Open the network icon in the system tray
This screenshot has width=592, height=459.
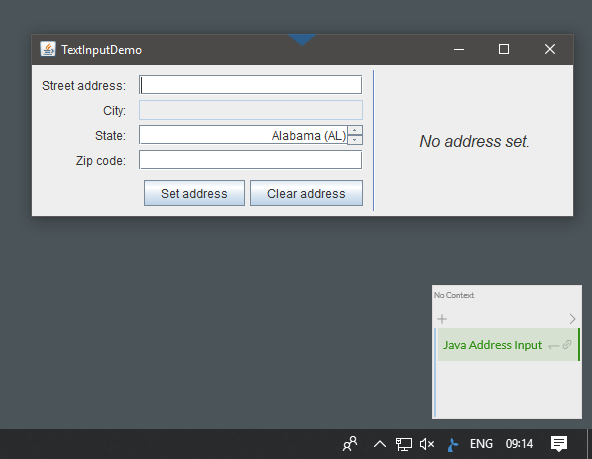pos(404,444)
